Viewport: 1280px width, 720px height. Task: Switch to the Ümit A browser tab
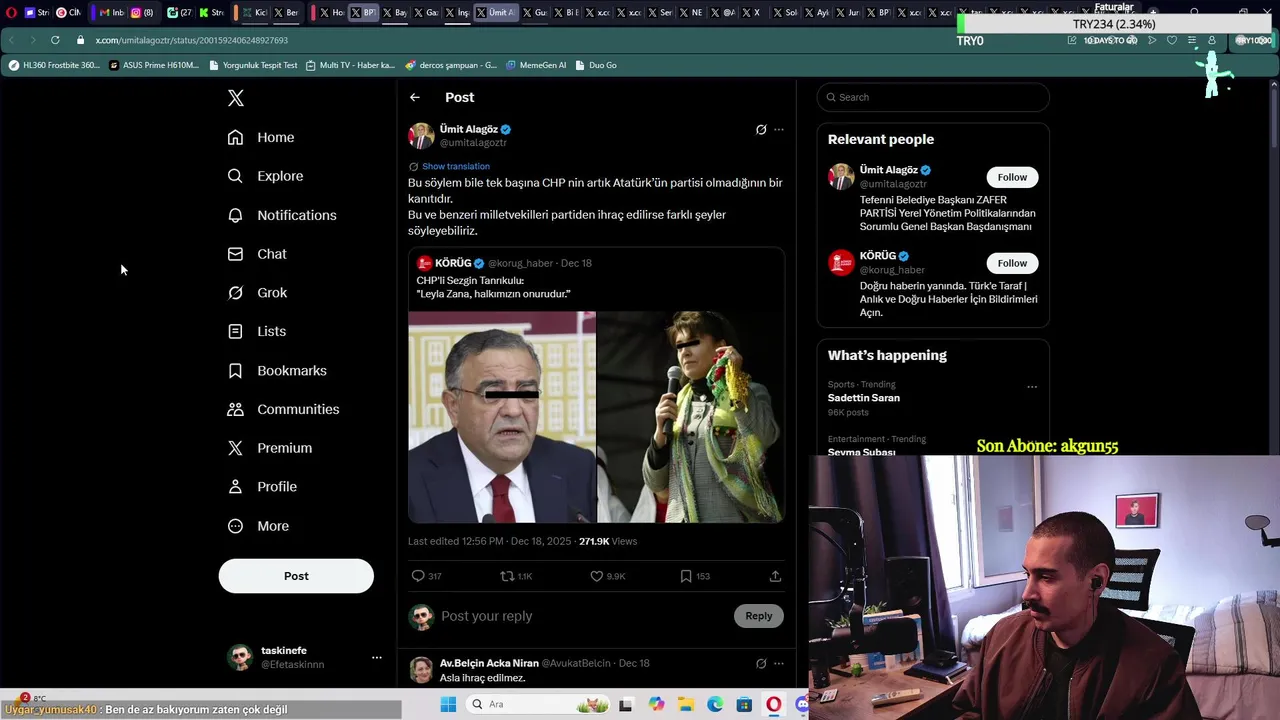point(495,13)
